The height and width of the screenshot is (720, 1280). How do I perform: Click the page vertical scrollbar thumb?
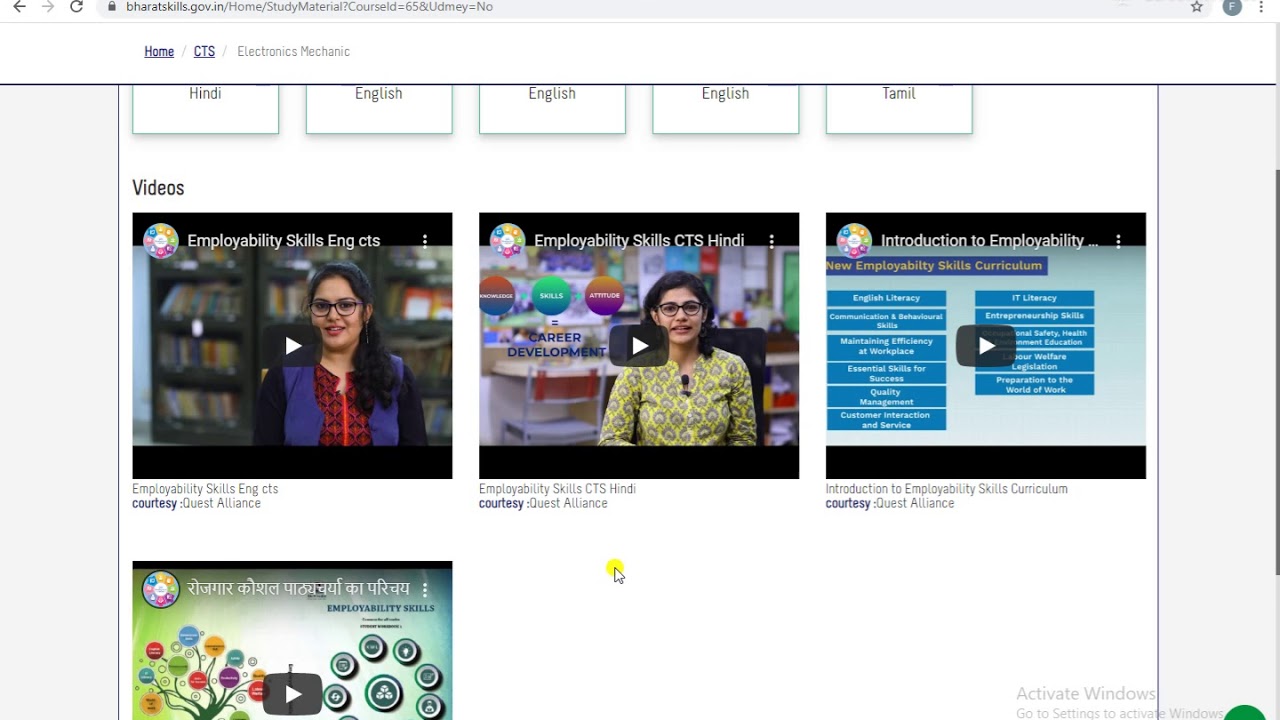click(x=1277, y=372)
